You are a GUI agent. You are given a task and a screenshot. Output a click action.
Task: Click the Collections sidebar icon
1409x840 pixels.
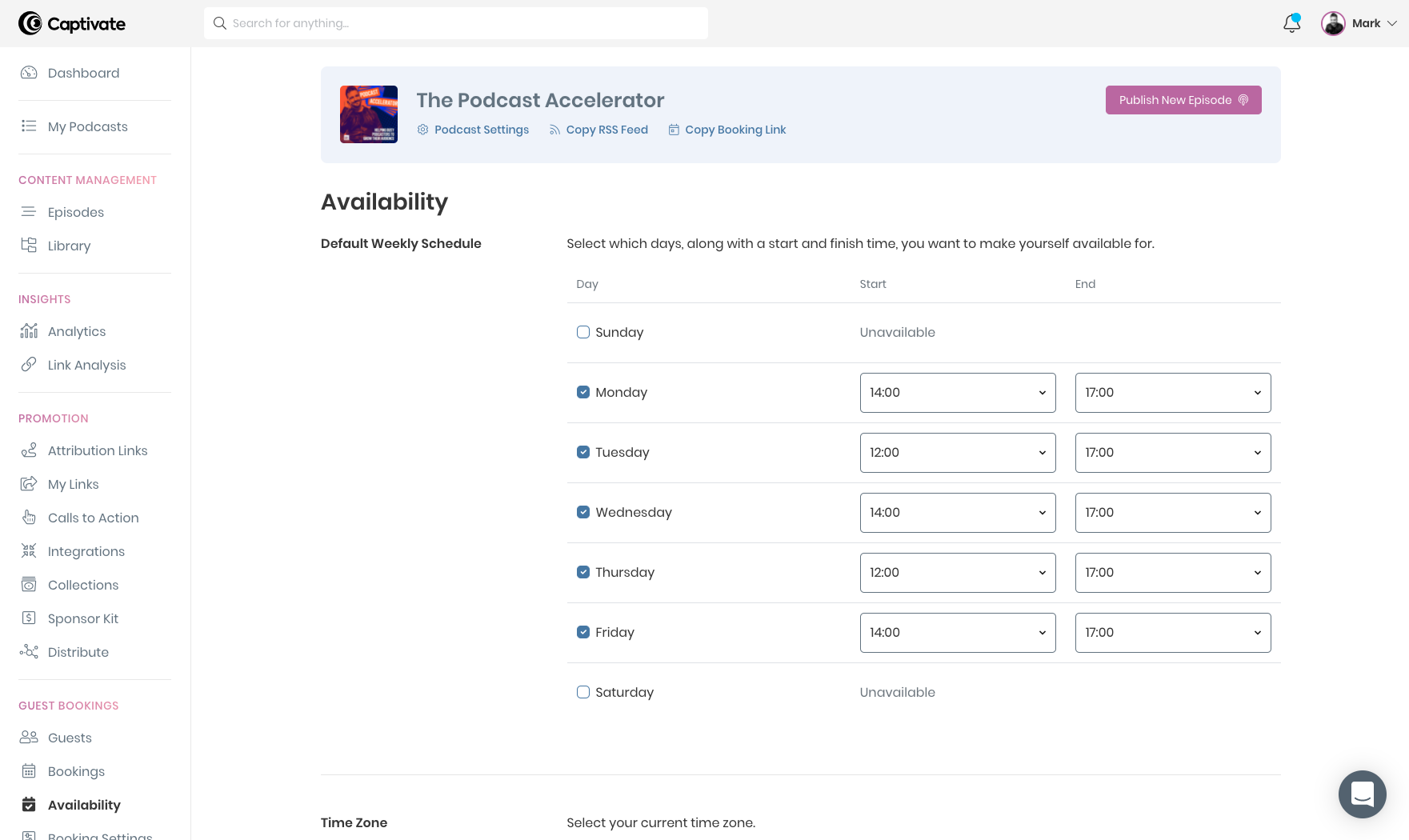point(29,584)
